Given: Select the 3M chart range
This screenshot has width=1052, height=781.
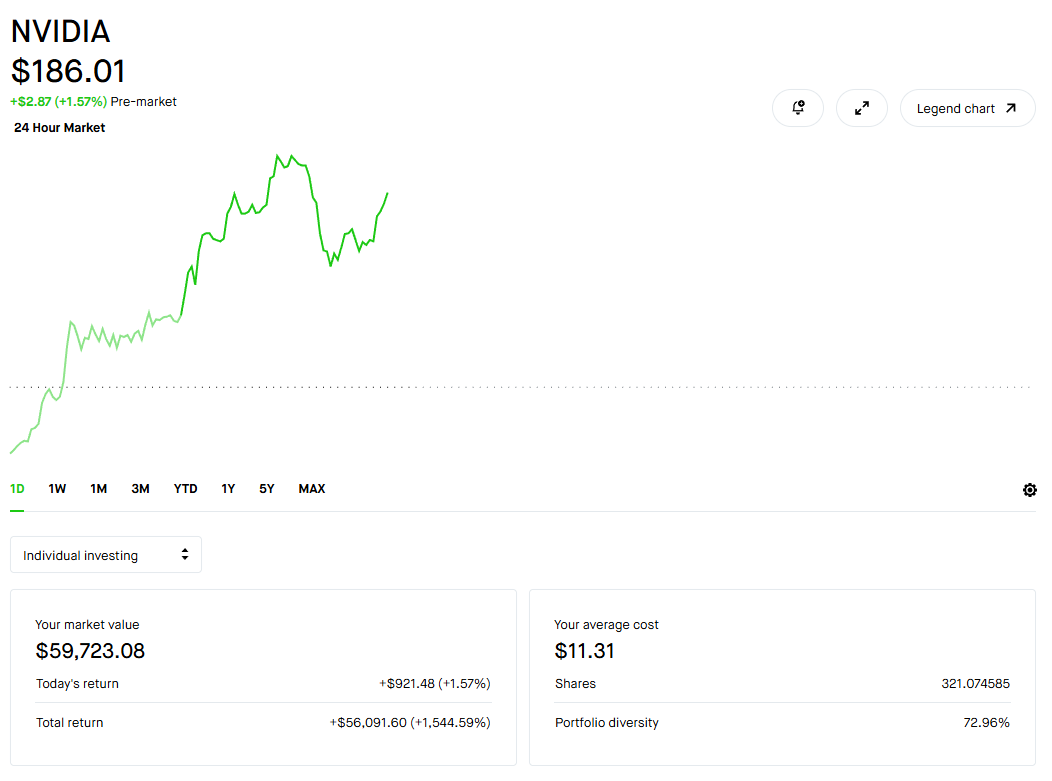Looking at the screenshot, I should [140, 488].
